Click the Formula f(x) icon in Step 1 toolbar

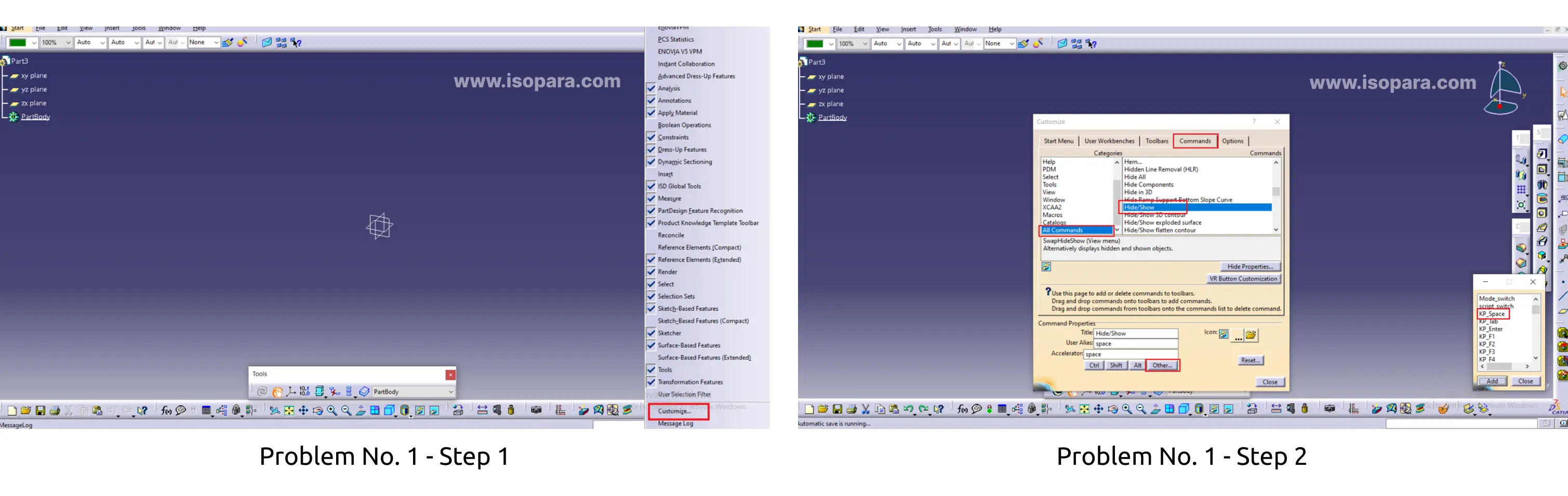(x=166, y=411)
